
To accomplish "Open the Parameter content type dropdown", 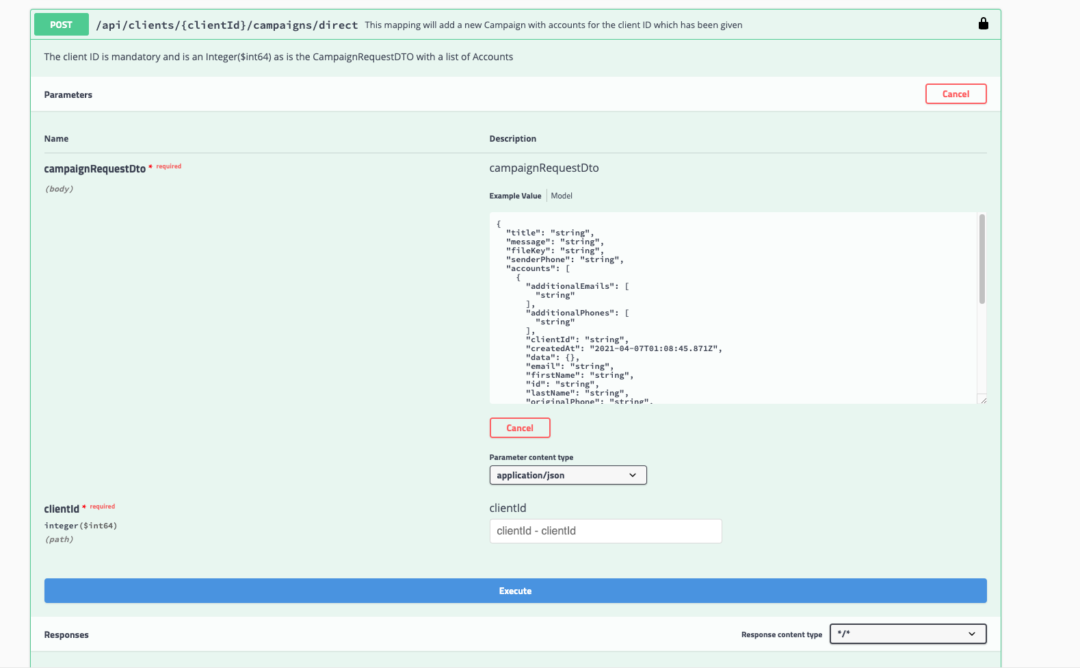I will (567, 474).
